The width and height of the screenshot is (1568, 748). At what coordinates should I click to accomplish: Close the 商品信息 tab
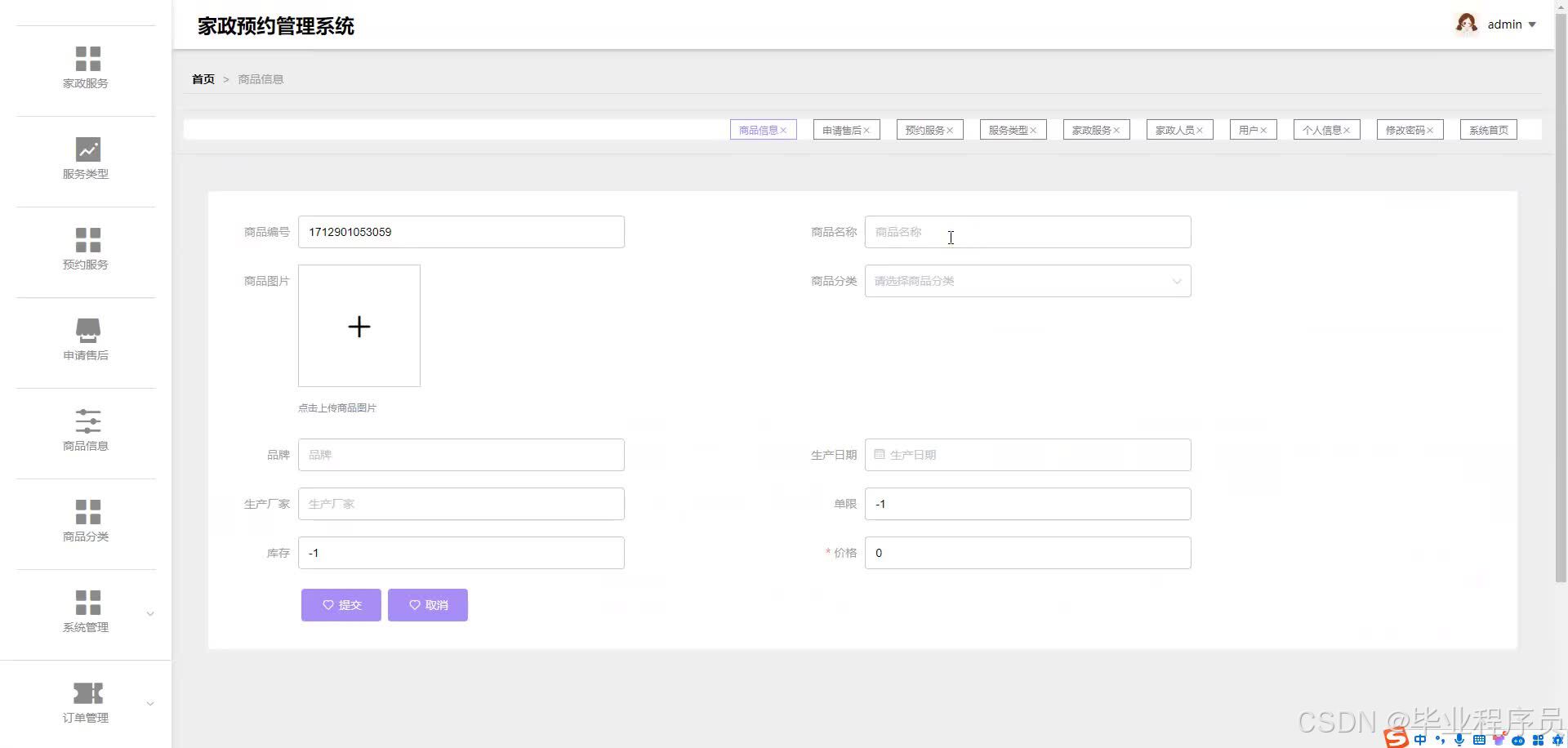[783, 131]
